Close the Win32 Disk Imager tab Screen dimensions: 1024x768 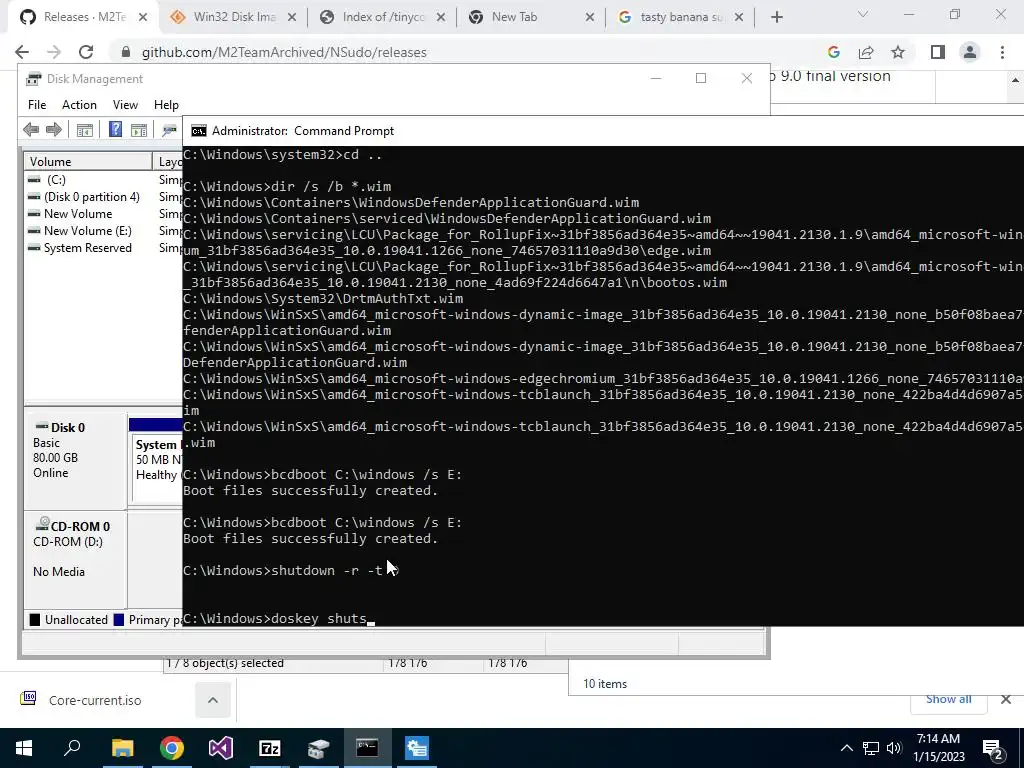click(292, 18)
